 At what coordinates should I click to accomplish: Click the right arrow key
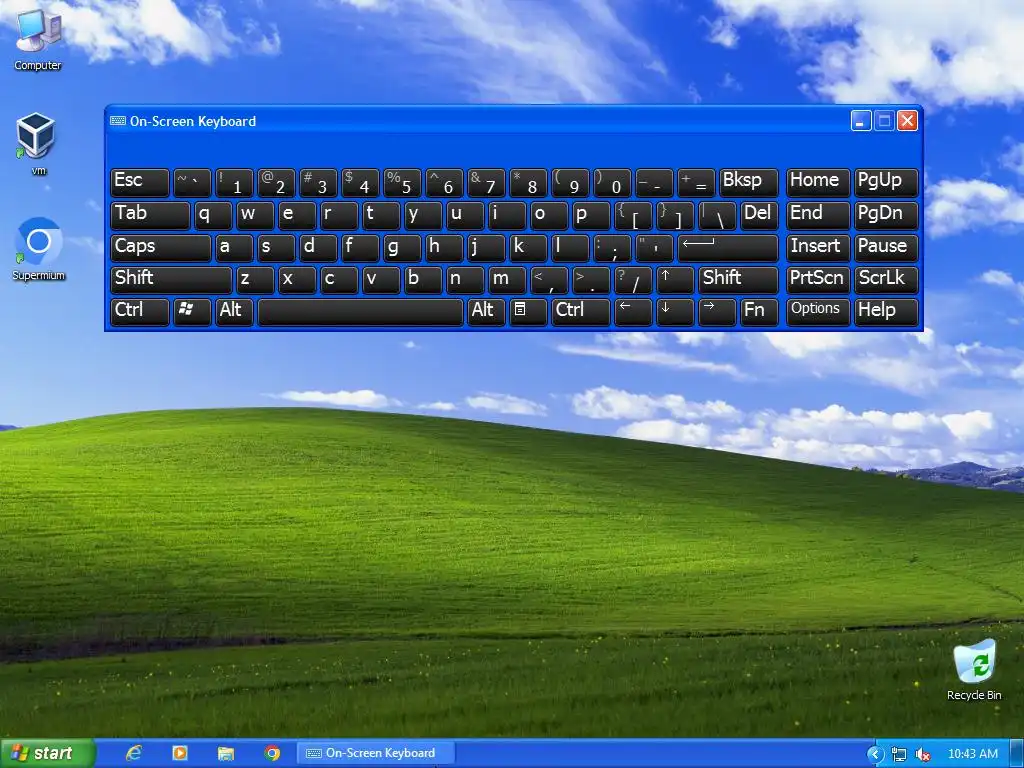point(716,311)
